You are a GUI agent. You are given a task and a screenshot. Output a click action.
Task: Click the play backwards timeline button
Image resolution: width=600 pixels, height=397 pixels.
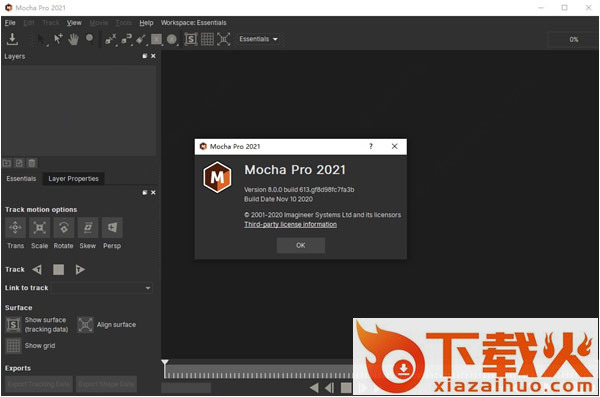pyautogui.click(x=314, y=388)
